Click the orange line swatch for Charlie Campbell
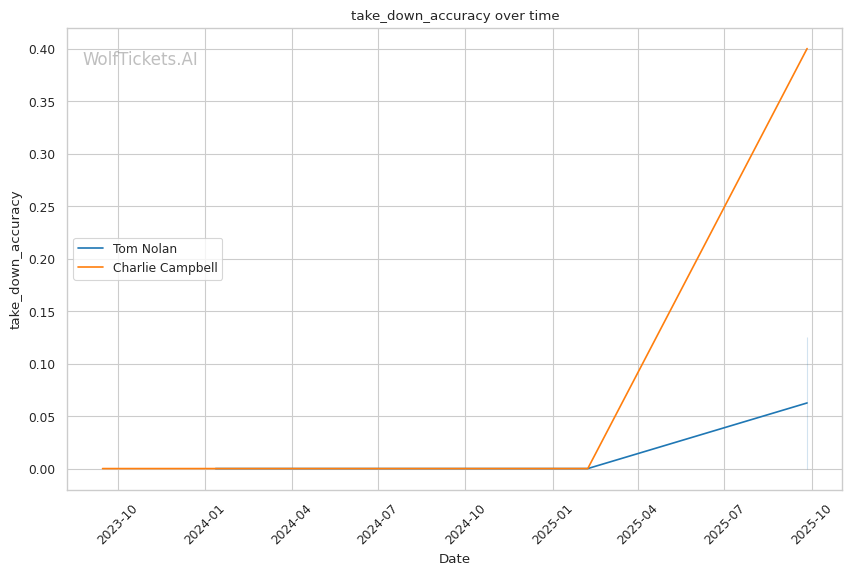The image size is (852, 575). (91, 268)
